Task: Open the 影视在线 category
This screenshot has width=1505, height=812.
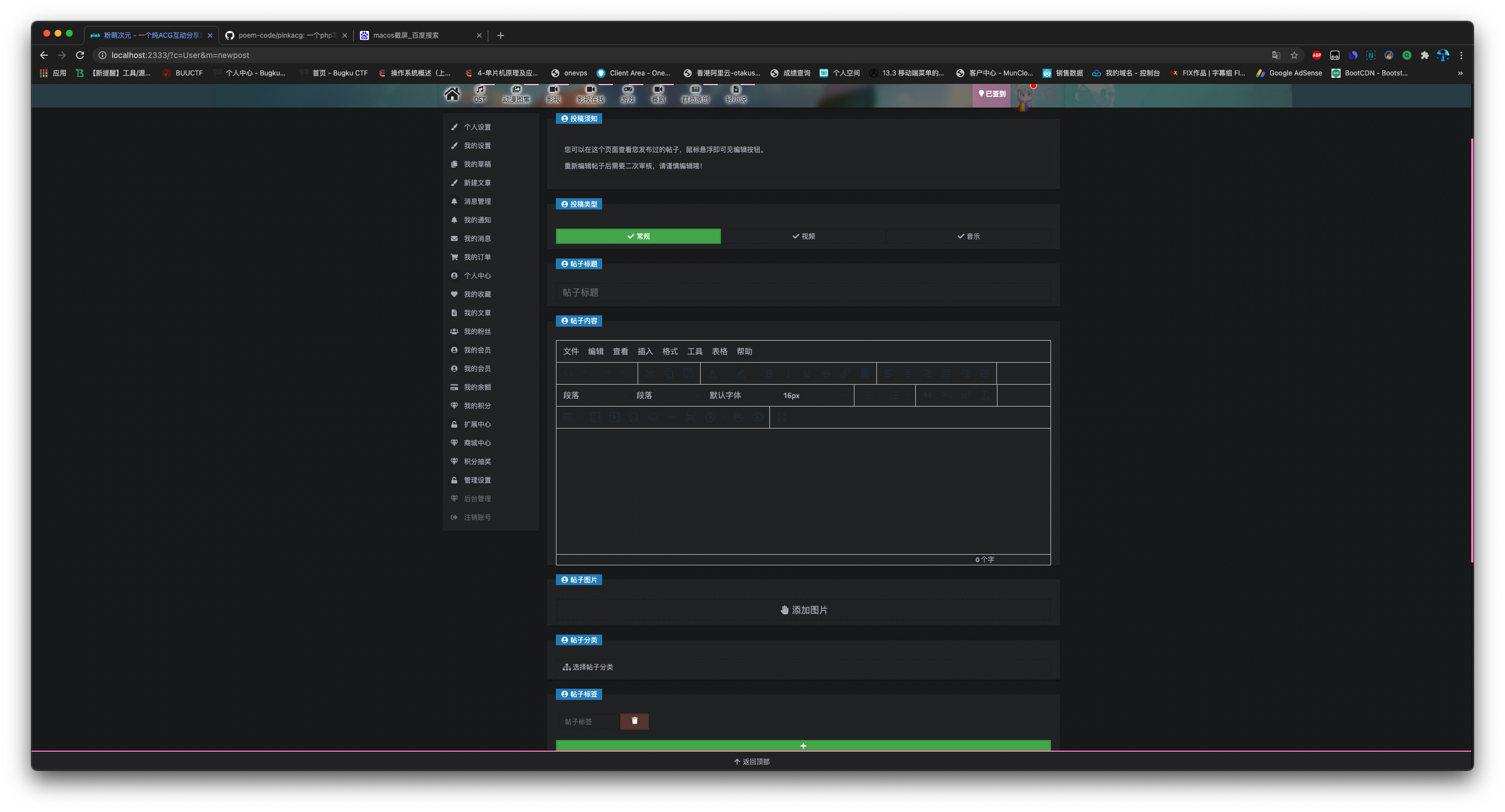Action: click(x=590, y=94)
